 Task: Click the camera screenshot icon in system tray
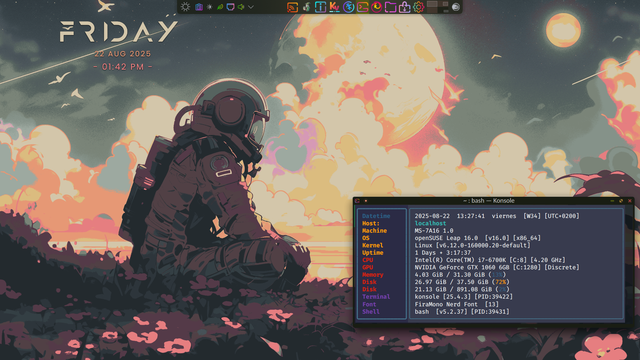(199, 7)
